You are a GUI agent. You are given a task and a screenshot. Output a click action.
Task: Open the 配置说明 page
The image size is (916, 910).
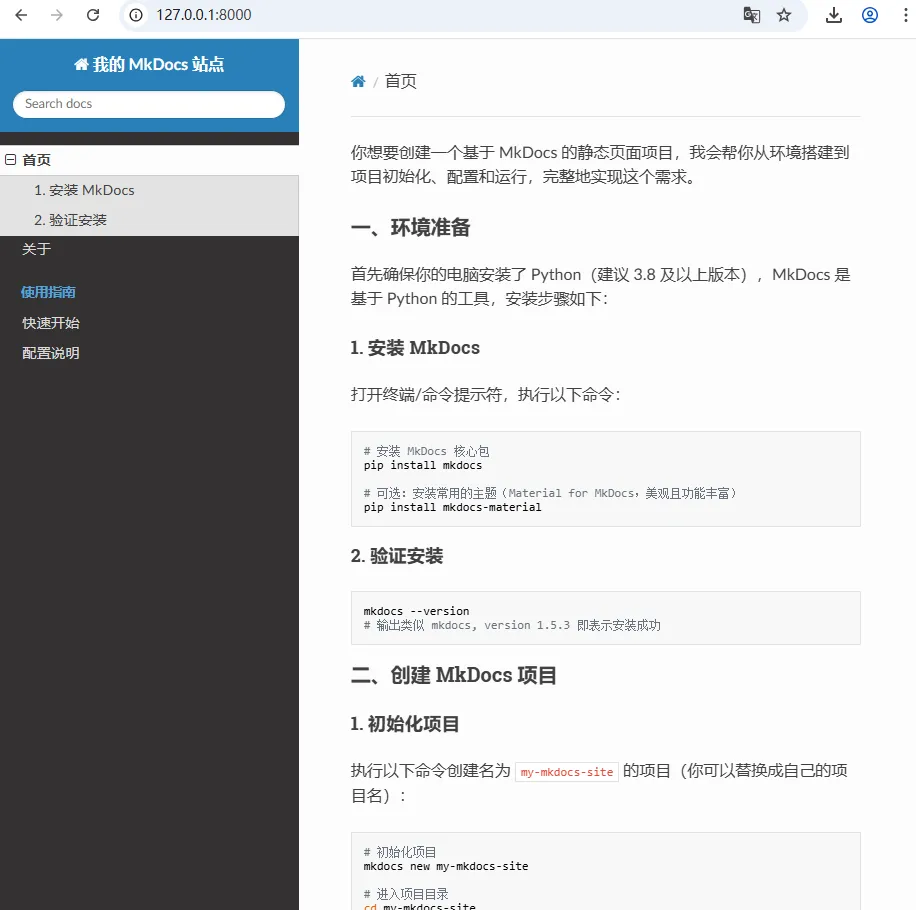coord(51,353)
